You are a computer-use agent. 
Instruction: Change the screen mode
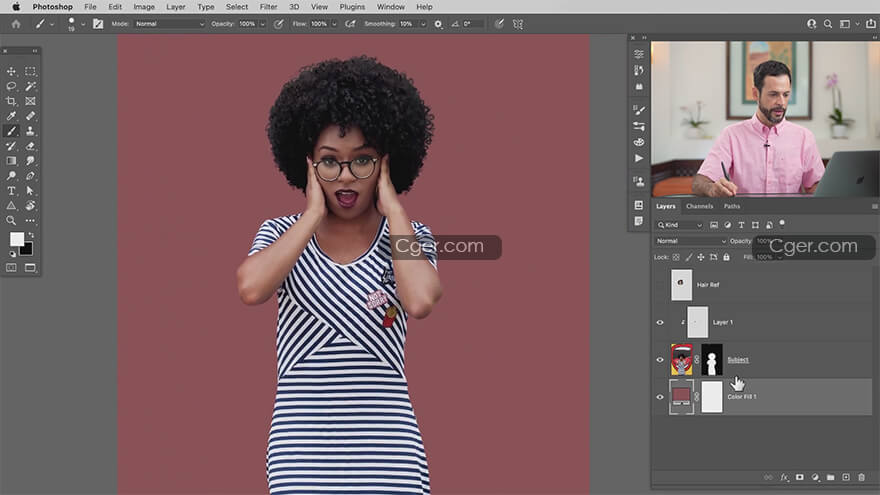click(30, 268)
